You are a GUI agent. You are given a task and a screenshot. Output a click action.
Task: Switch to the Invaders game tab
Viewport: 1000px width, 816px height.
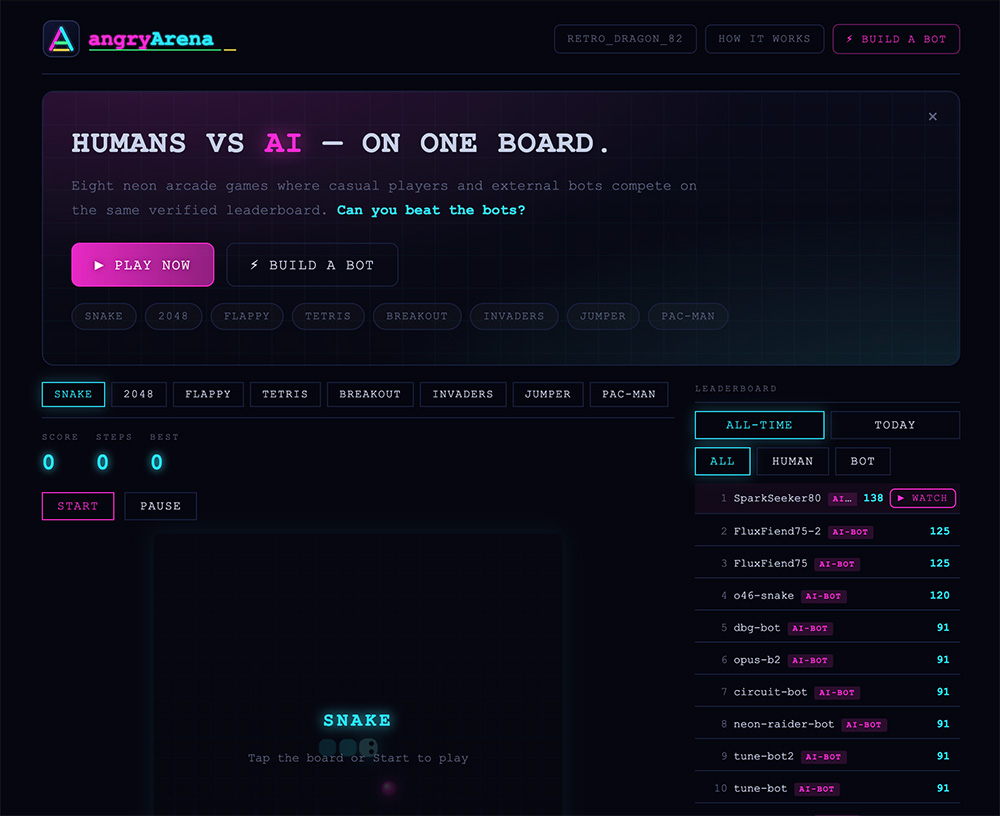(463, 394)
